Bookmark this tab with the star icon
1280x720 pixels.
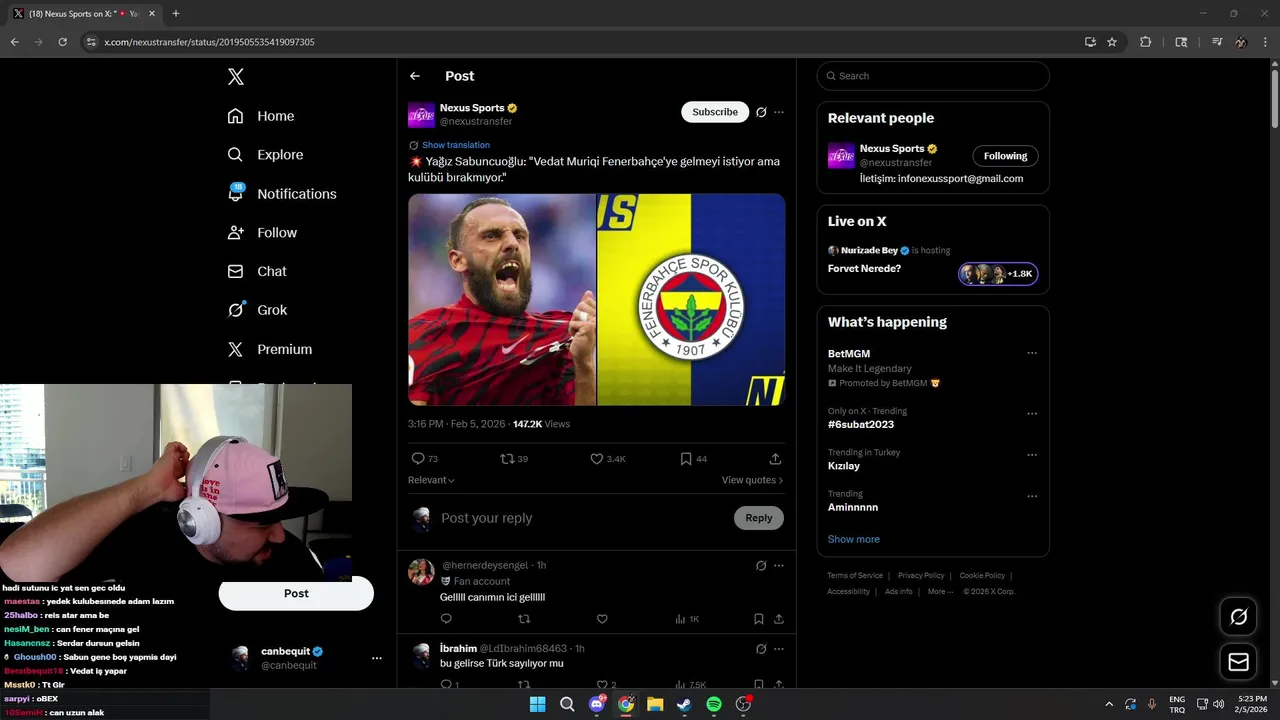[1112, 42]
